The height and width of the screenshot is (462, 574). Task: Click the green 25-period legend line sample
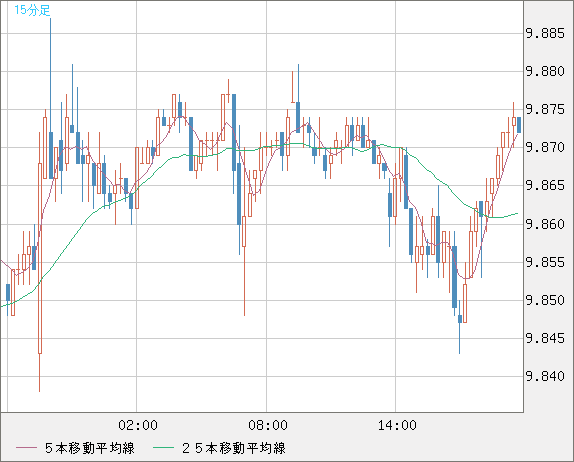(163, 448)
